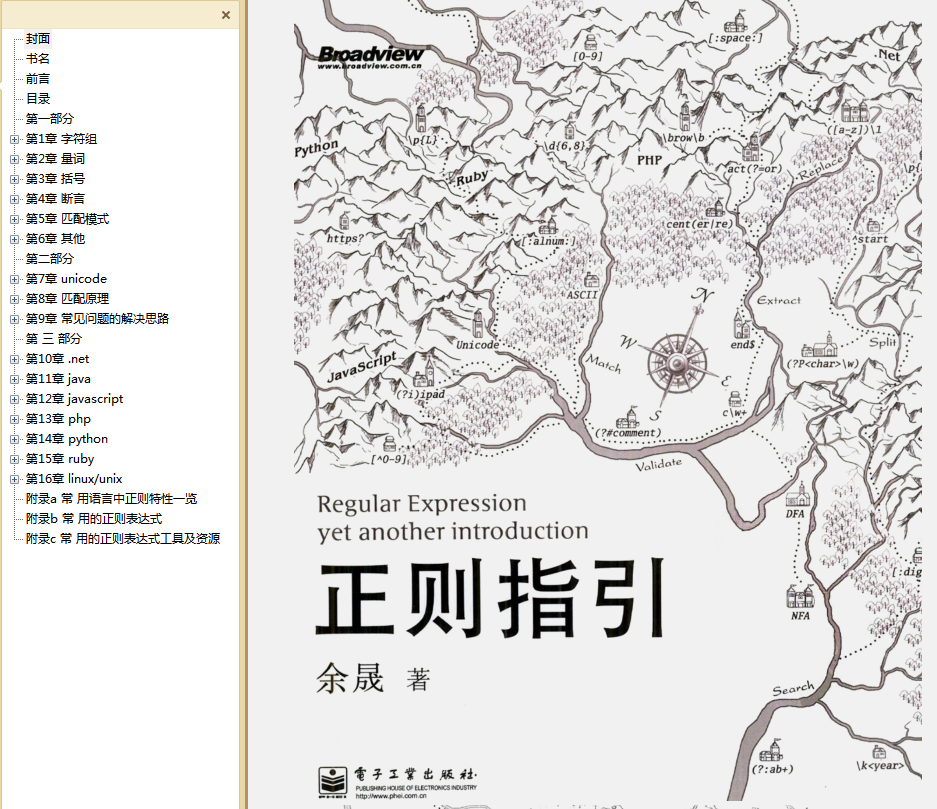Expand the 第6章 其他 bookmark
937x809 pixels.
(x=14, y=239)
